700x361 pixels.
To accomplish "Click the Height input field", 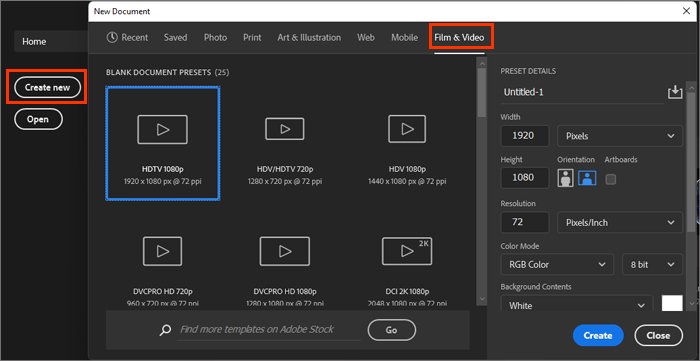I will tap(525, 178).
